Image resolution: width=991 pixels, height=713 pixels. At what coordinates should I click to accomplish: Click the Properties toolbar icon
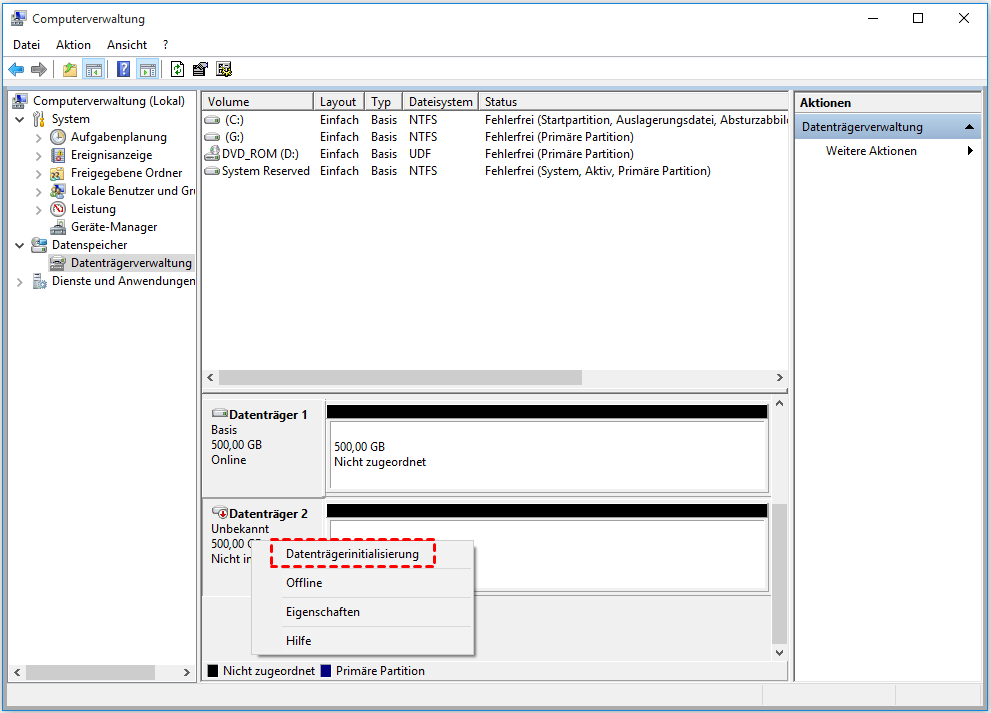tap(200, 69)
